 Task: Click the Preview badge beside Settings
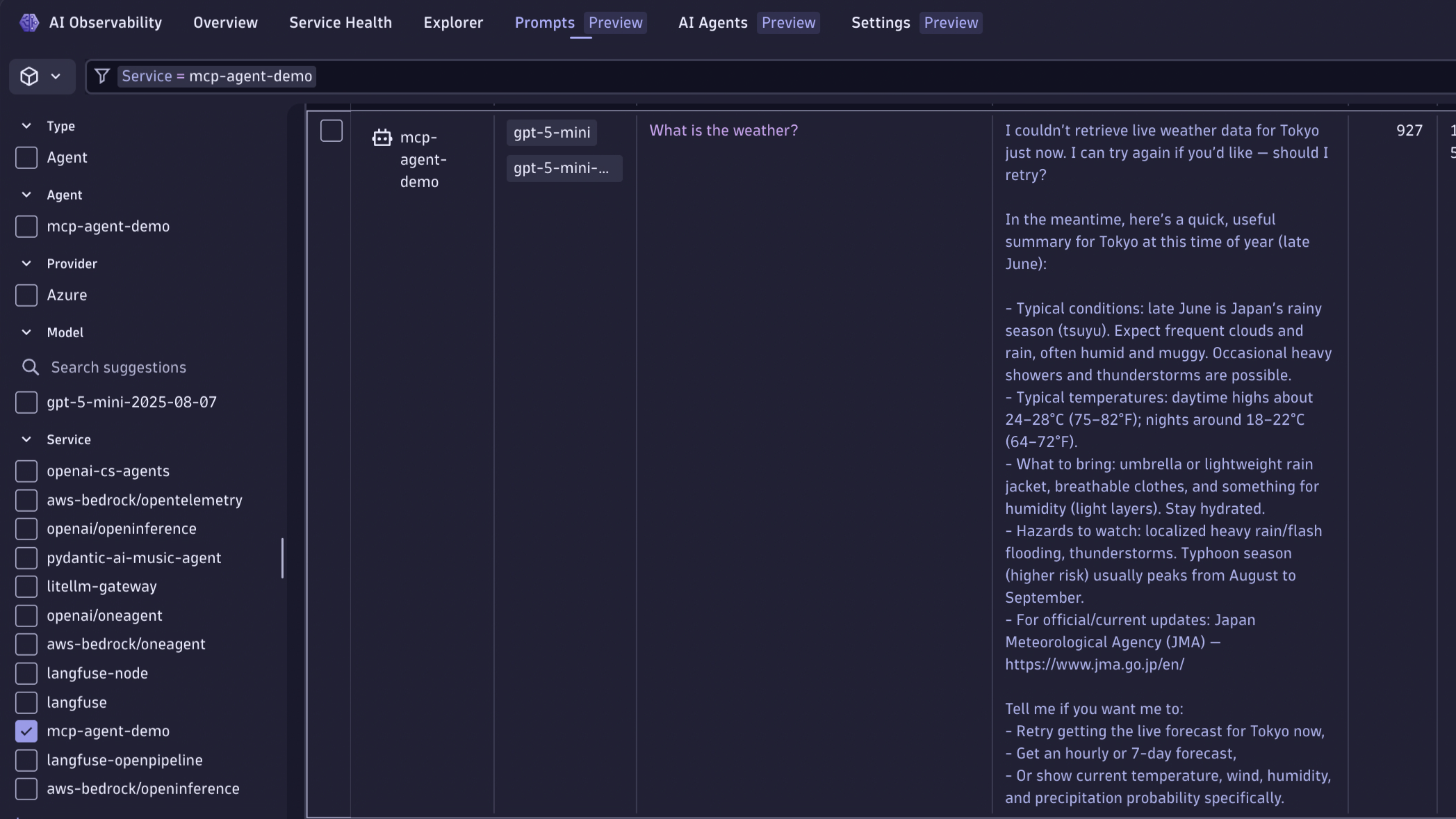951,22
